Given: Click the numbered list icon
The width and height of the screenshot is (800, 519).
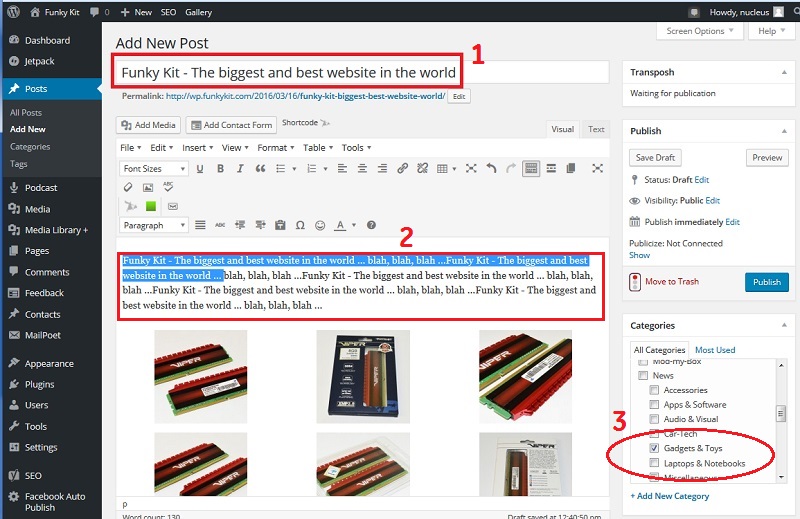Looking at the screenshot, I should 311,168.
